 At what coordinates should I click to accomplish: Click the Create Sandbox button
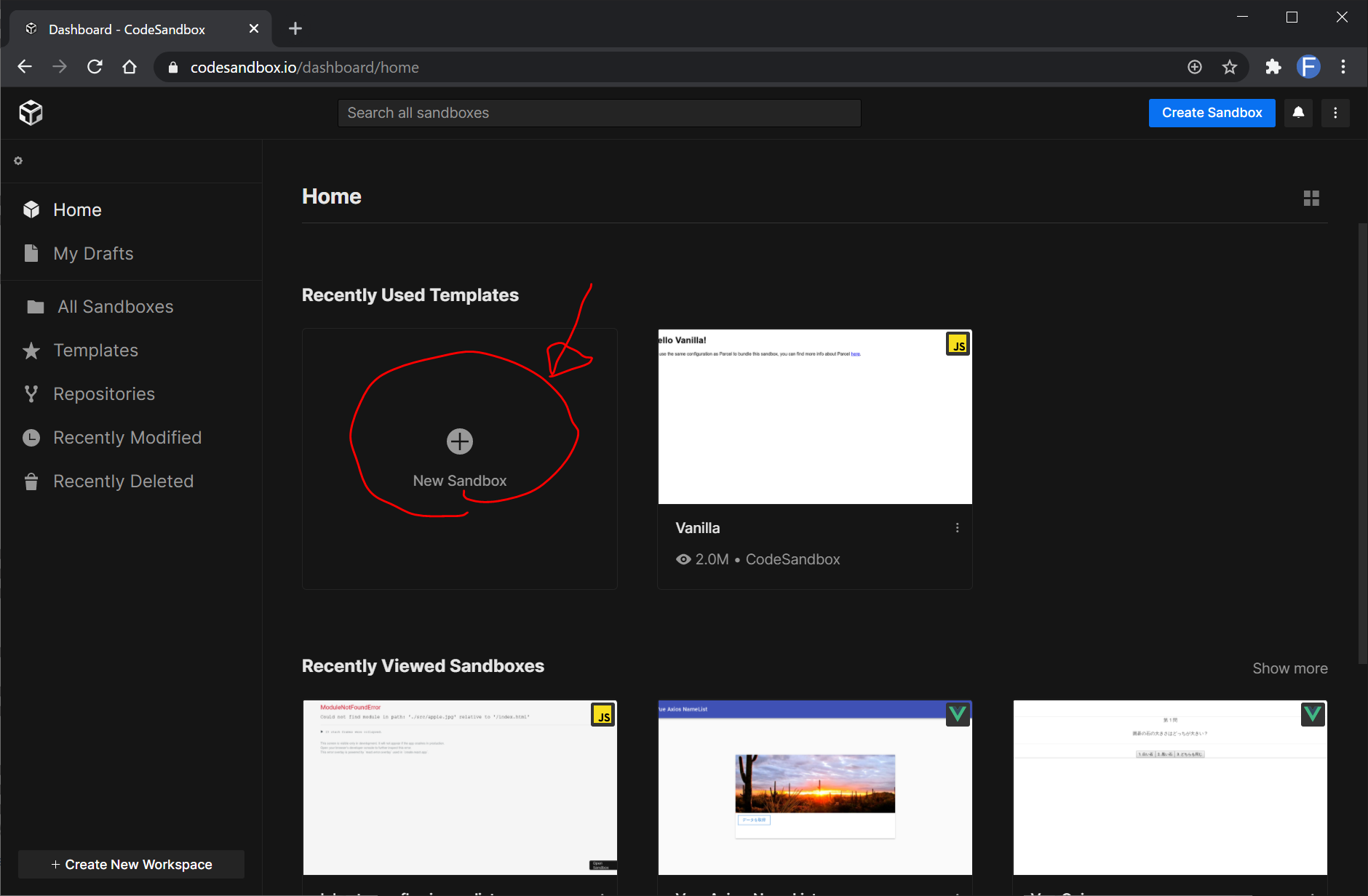click(1212, 113)
